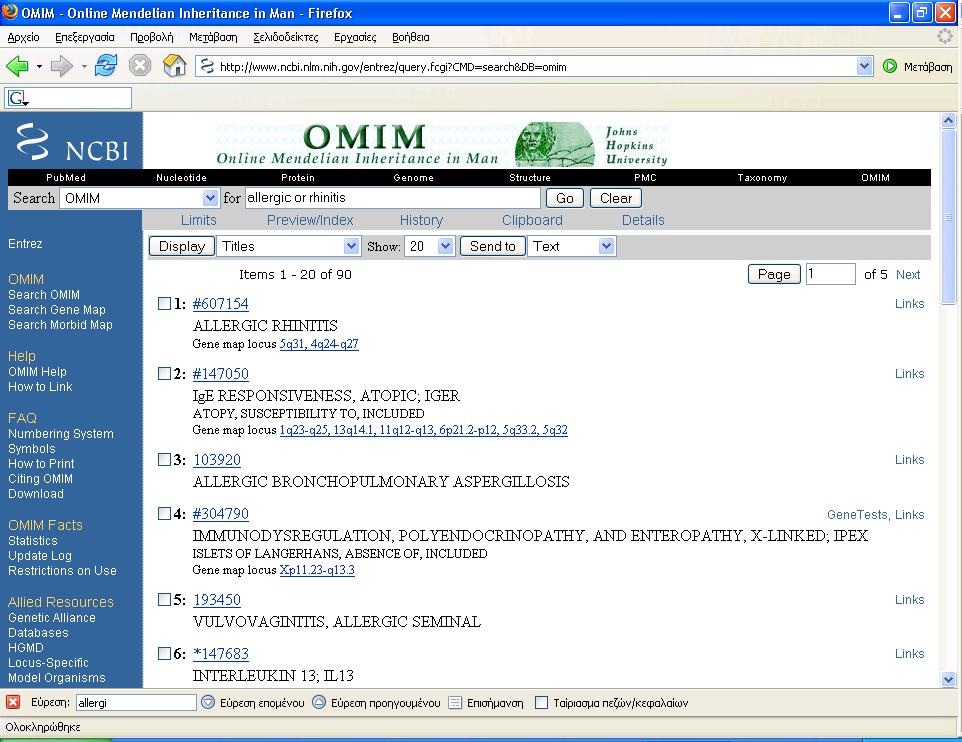Check the box for result 3 Aspergillosis
Viewport: 962px width, 742px height.
(x=164, y=459)
